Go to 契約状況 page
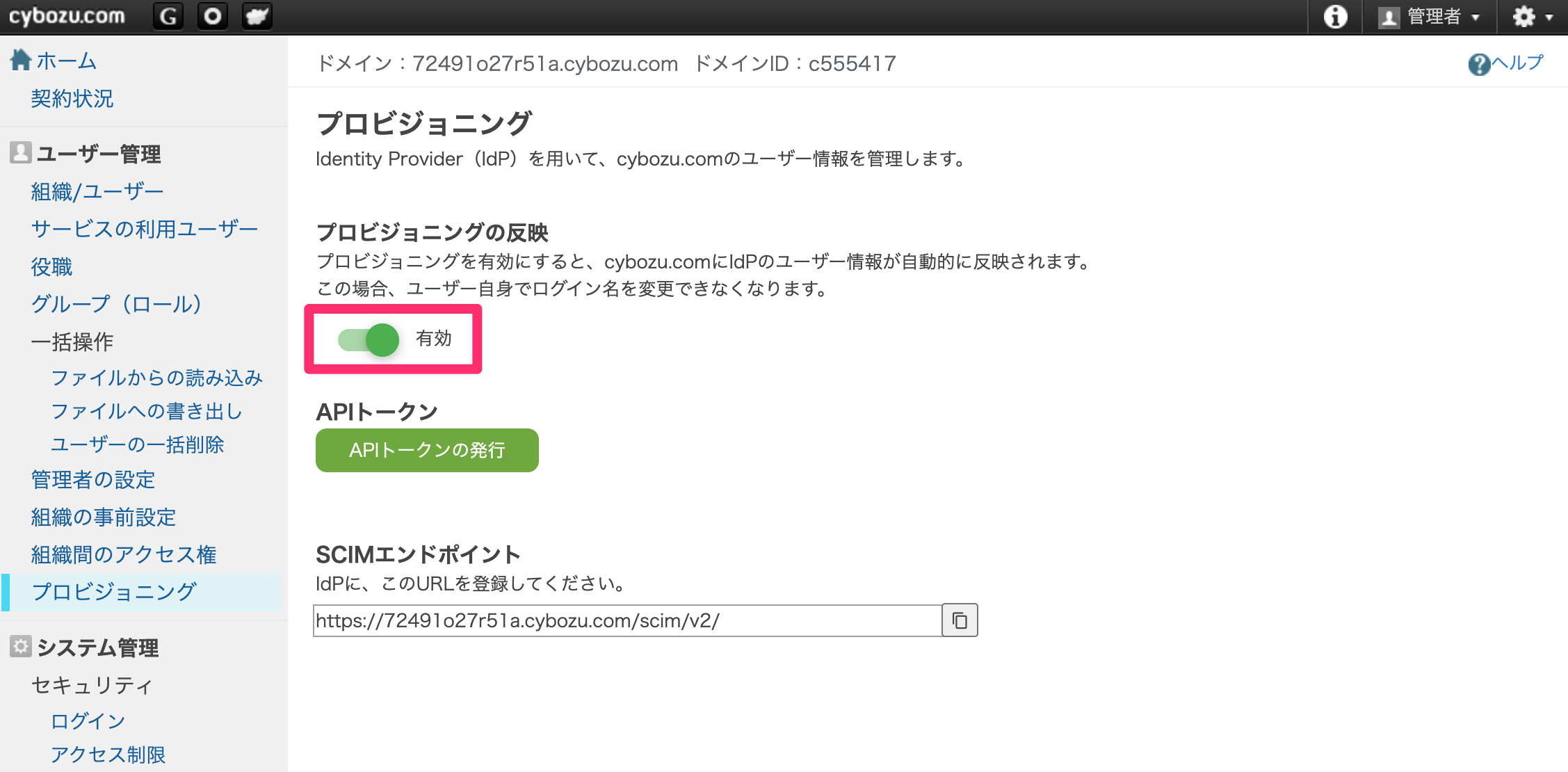Image resolution: width=1568 pixels, height=772 pixels. [x=72, y=99]
